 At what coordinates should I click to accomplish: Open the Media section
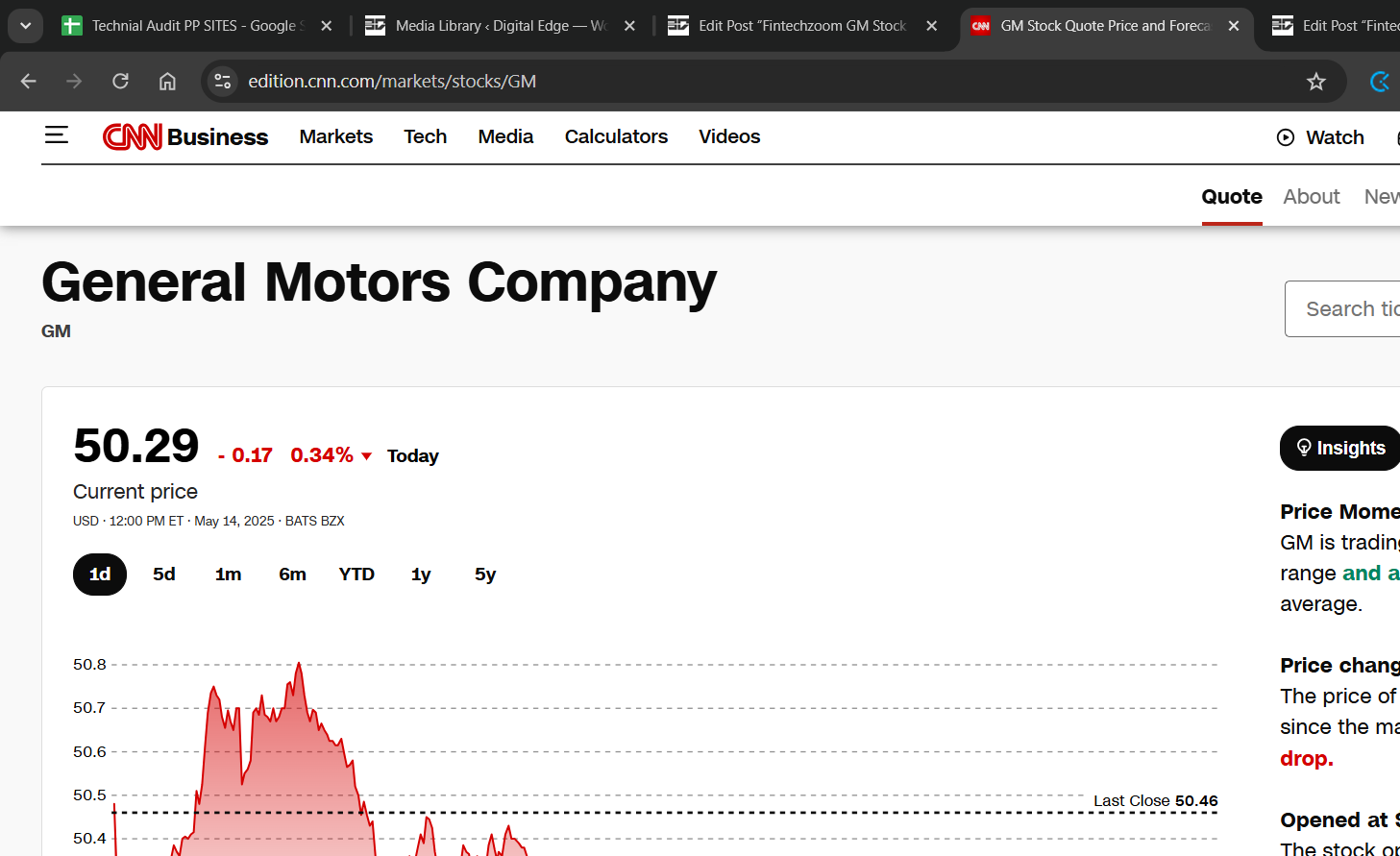pos(505,136)
